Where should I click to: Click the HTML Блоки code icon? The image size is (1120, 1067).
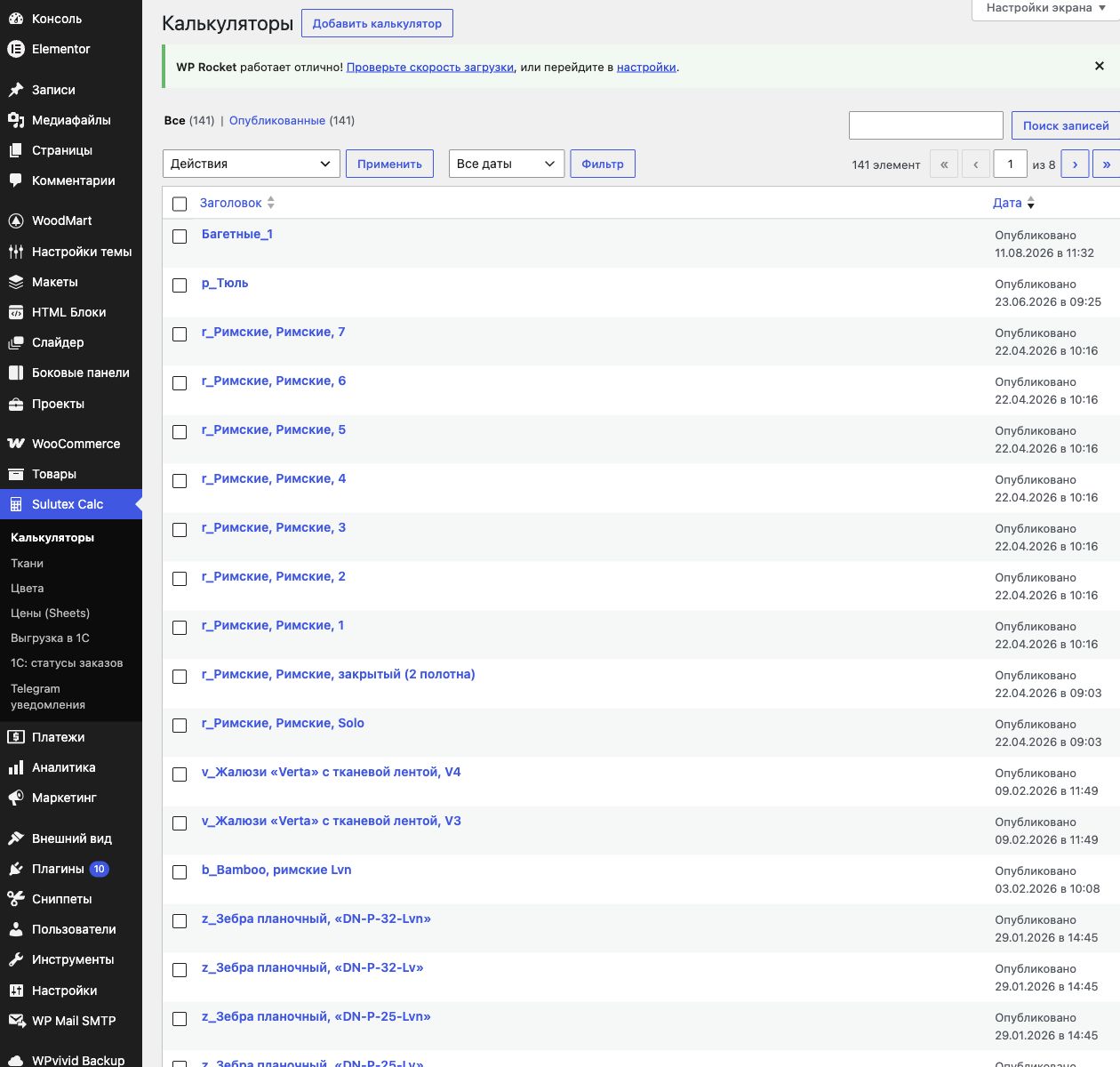click(16, 312)
